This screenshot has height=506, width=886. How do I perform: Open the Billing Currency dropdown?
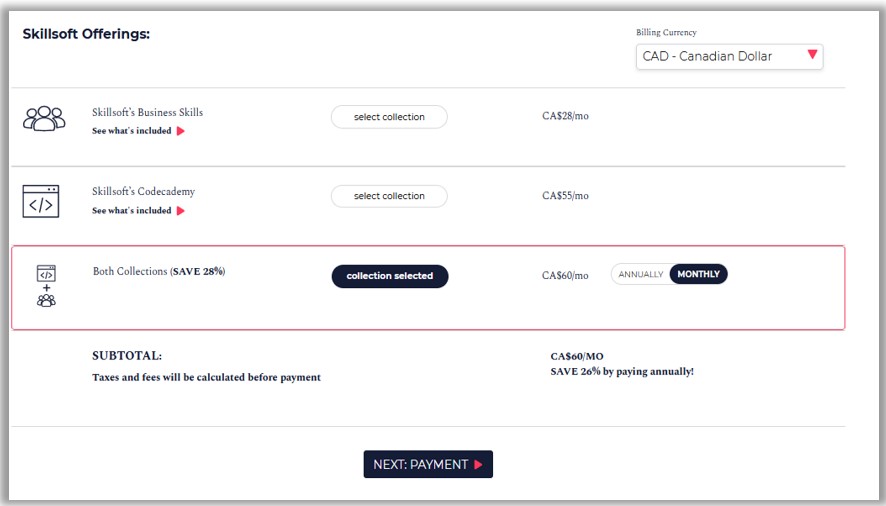tap(728, 57)
